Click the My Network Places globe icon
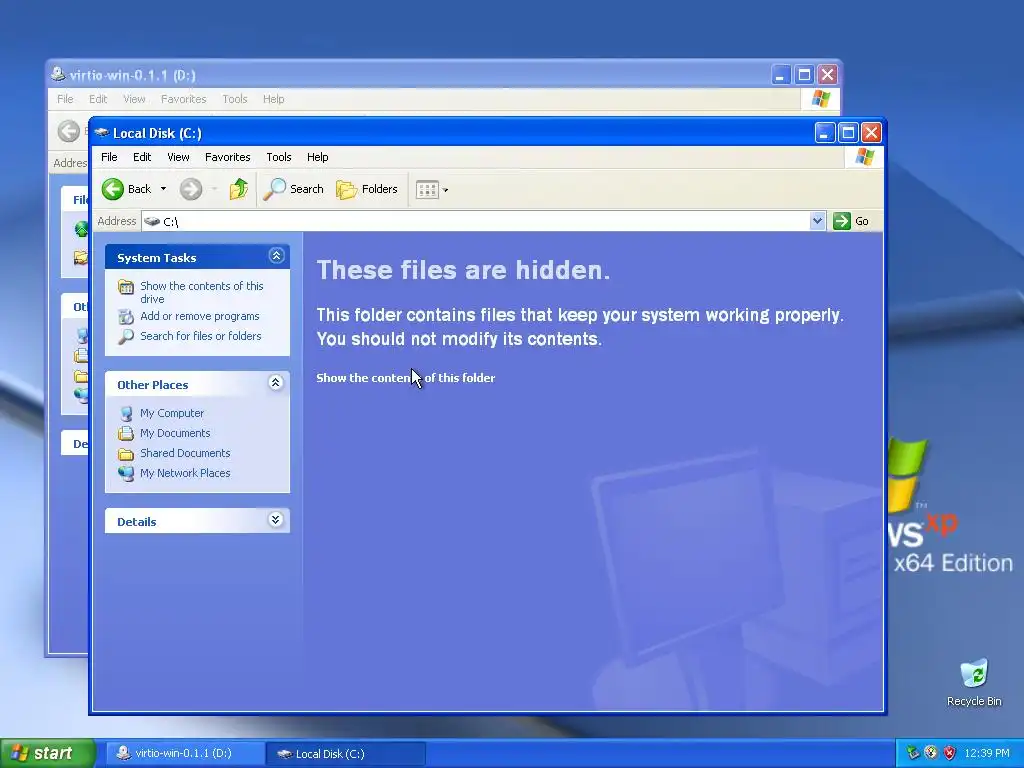This screenshot has width=1024, height=768. [x=126, y=473]
